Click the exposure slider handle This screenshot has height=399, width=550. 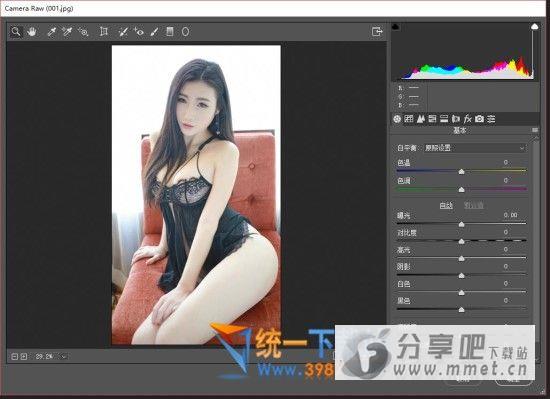pyautogui.click(x=462, y=224)
